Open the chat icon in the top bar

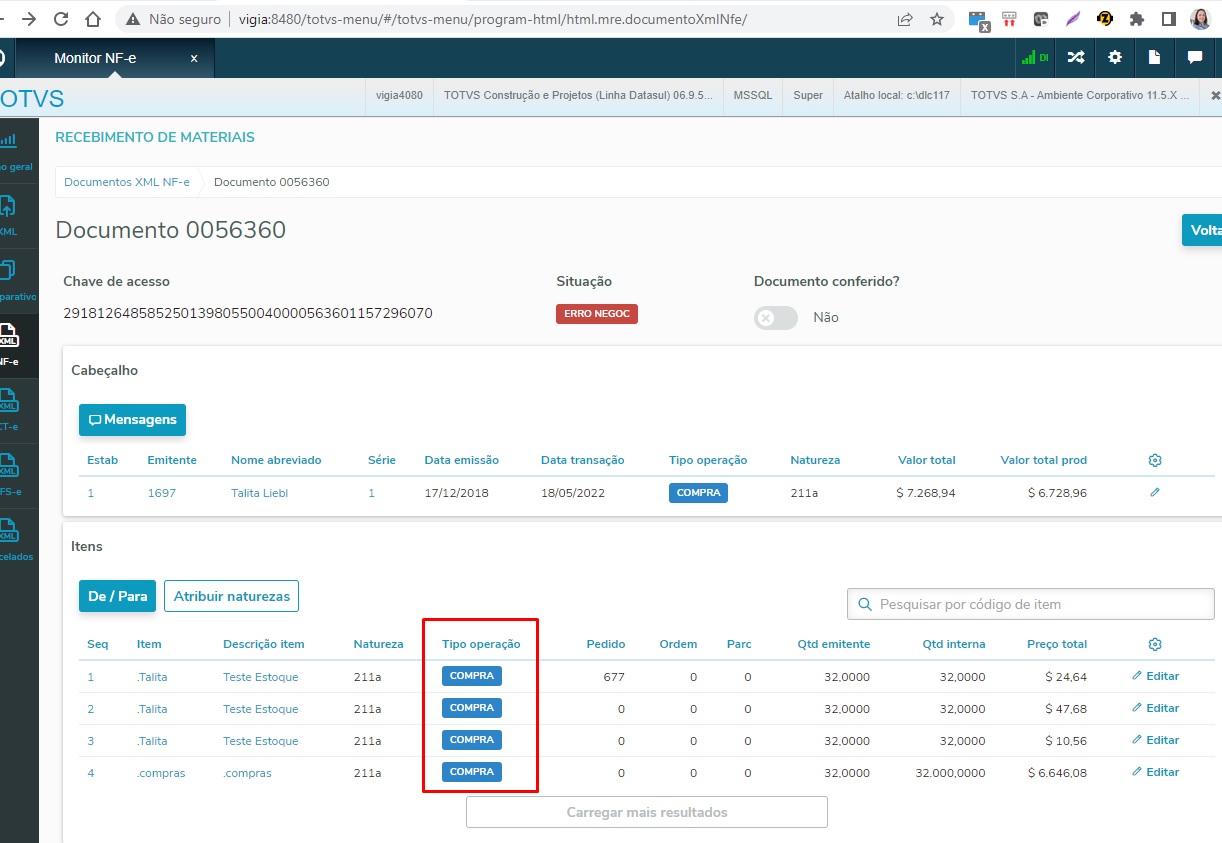click(x=1195, y=58)
